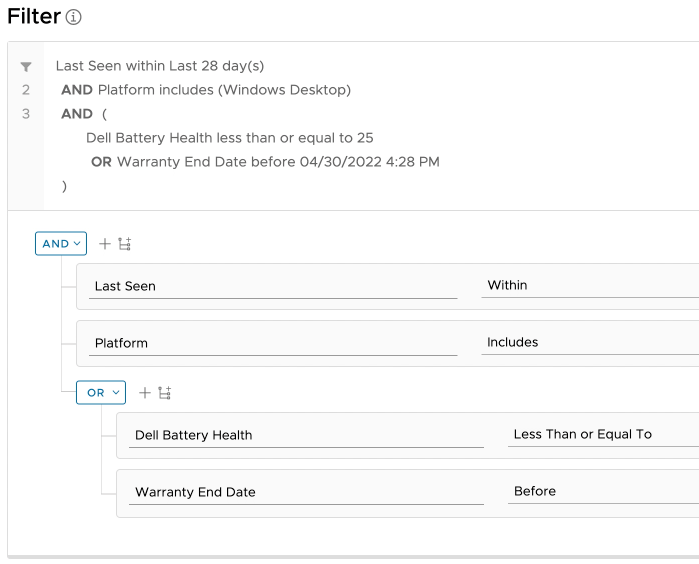Click the Platform includes query line

click(224, 90)
